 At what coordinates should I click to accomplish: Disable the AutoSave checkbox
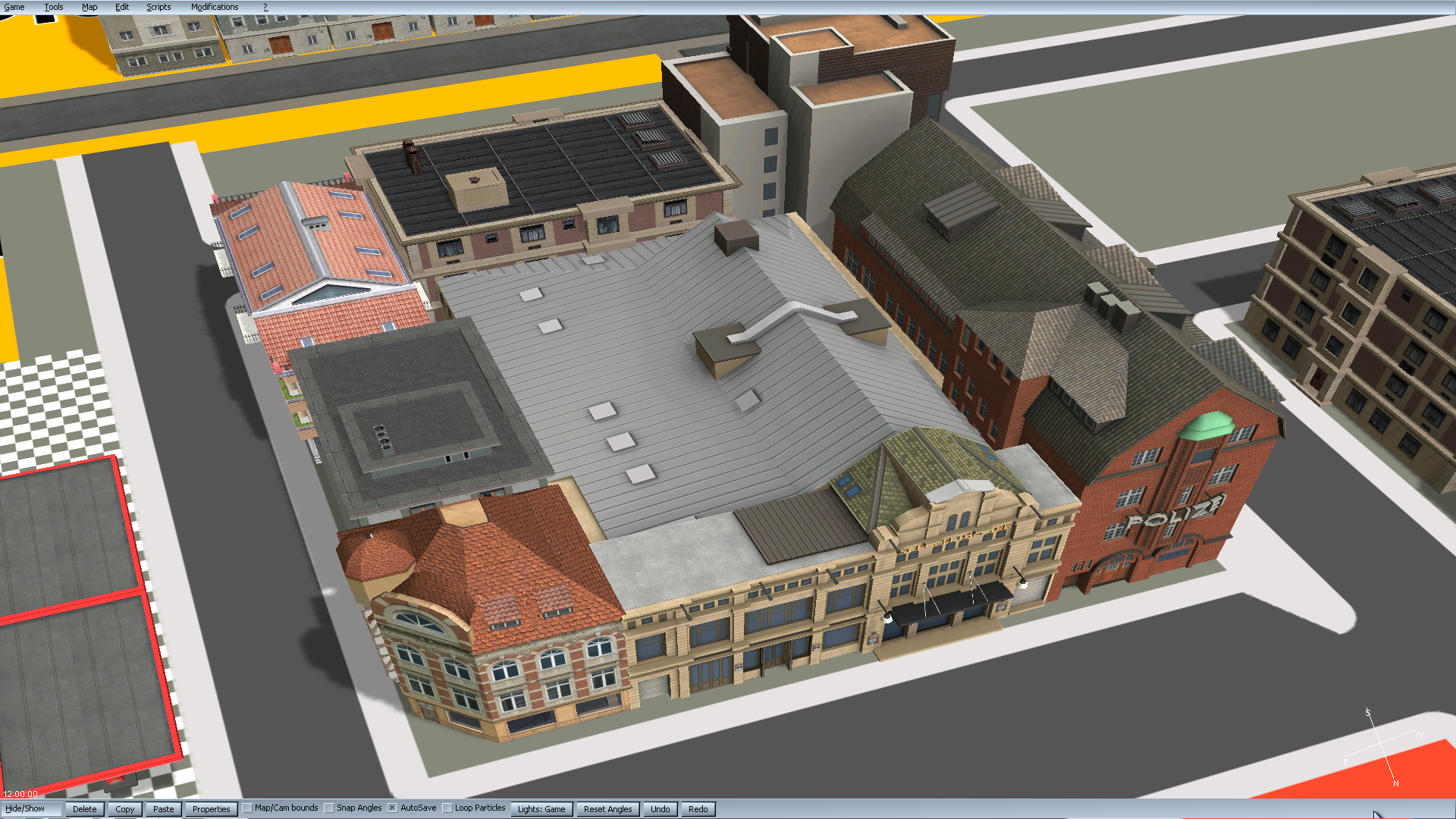click(393, 808)
